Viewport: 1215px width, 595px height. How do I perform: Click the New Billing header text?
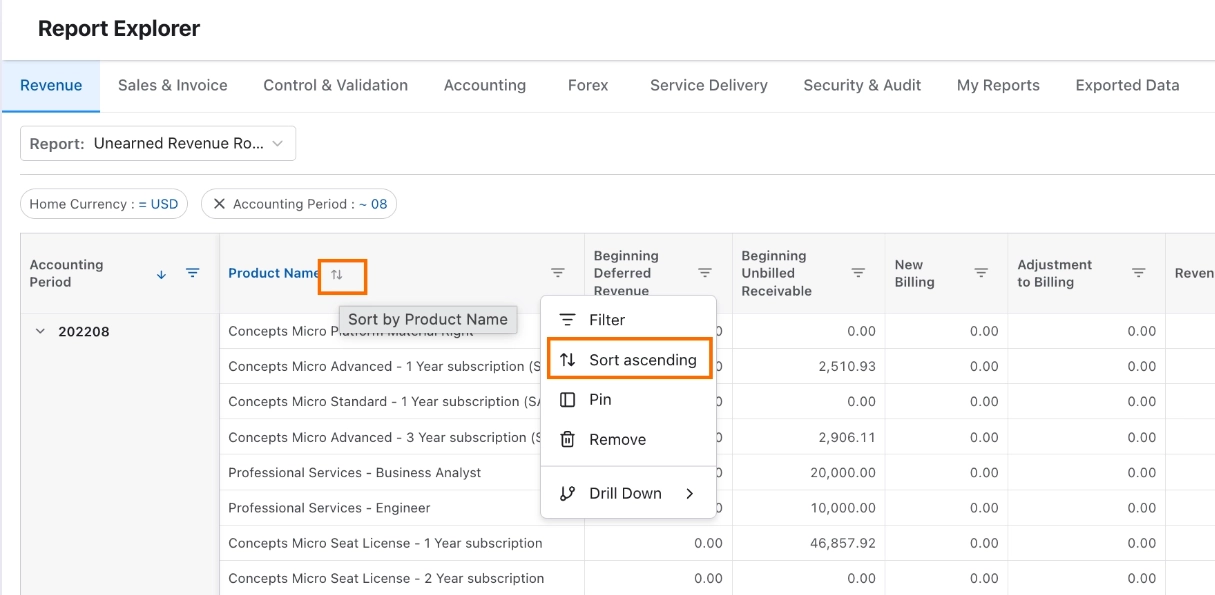tap(914, 273)
